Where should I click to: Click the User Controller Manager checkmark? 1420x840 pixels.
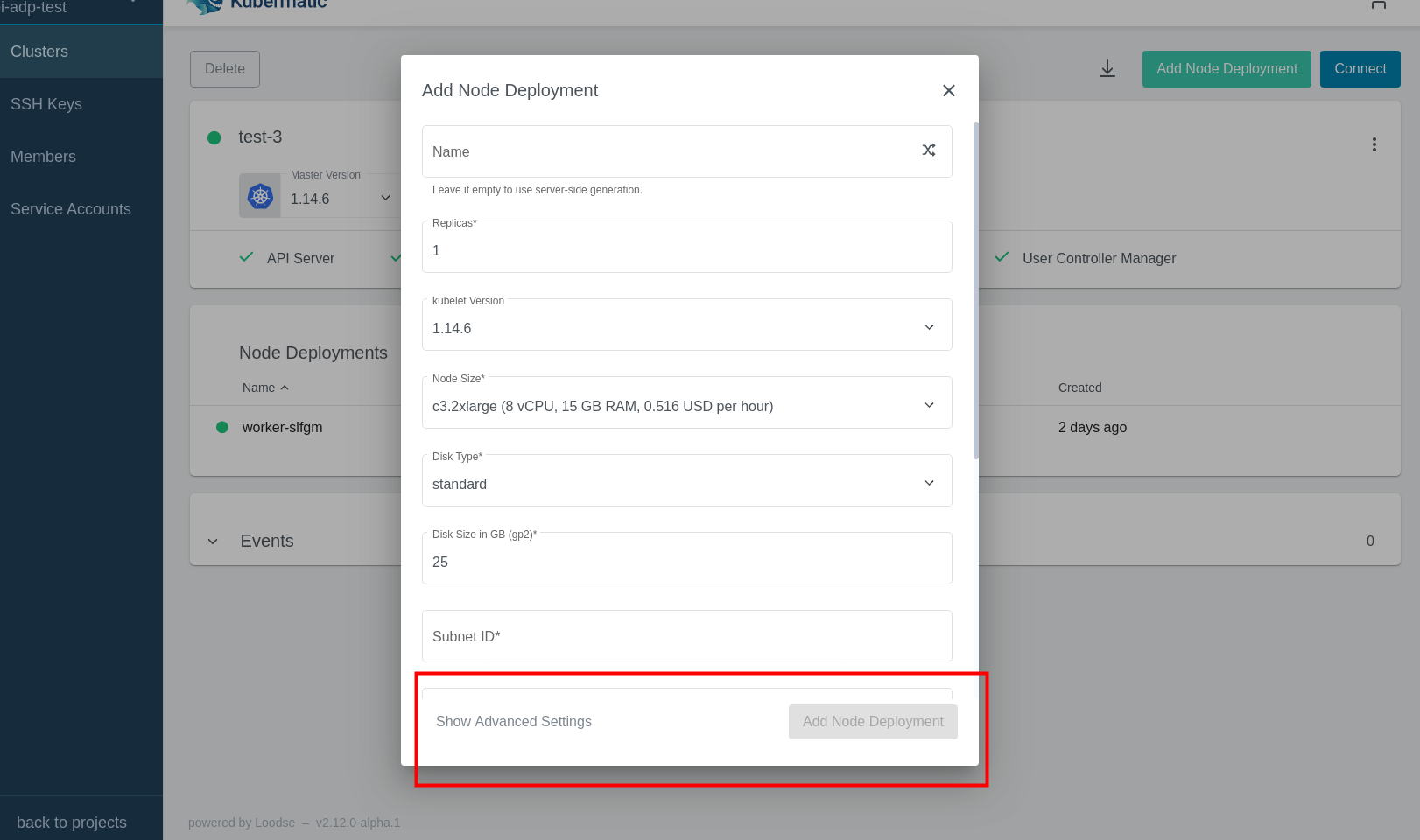pos(1001,258)
